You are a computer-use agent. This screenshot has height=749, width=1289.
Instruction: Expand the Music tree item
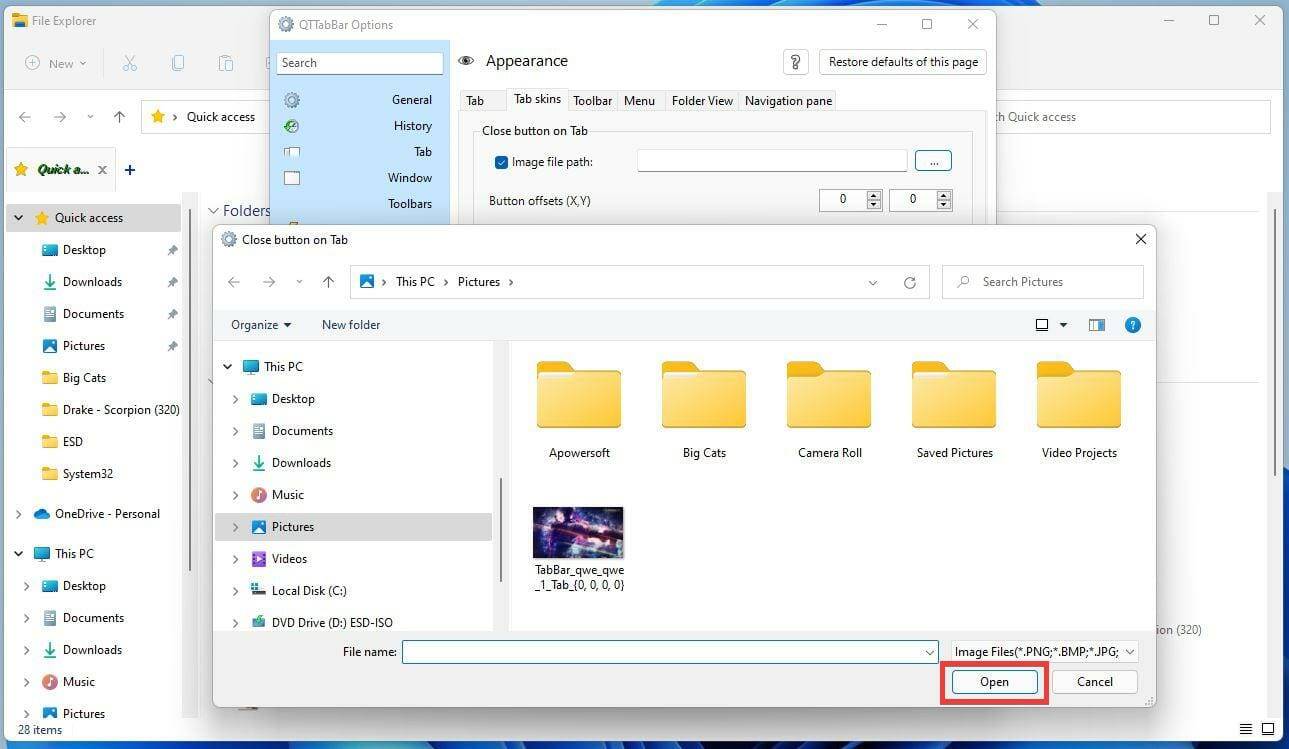tap(235, 494)
